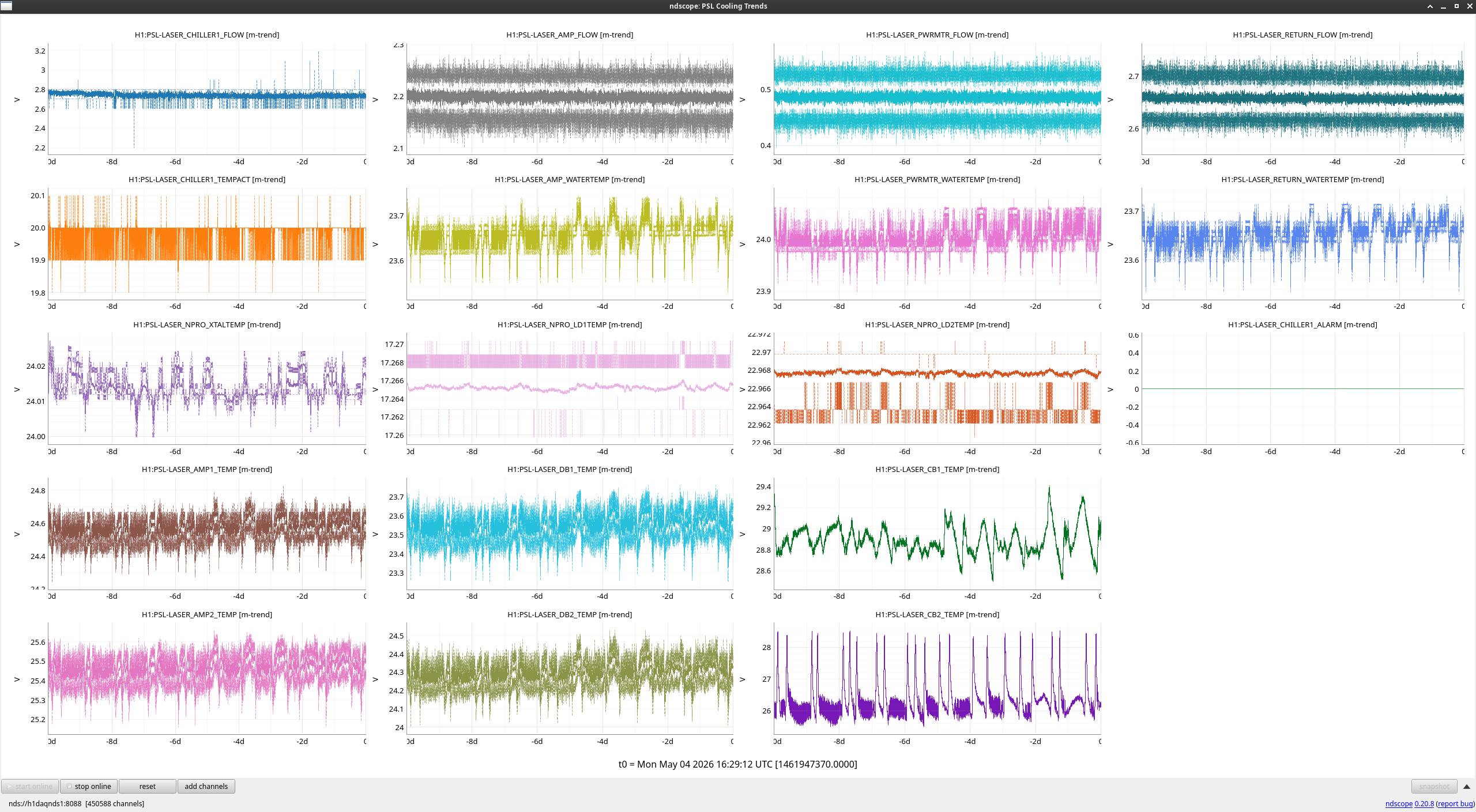Click the 22.968 tick on the LD2TEMP axis
The image size is (1476, 812).
click(759, 371)
